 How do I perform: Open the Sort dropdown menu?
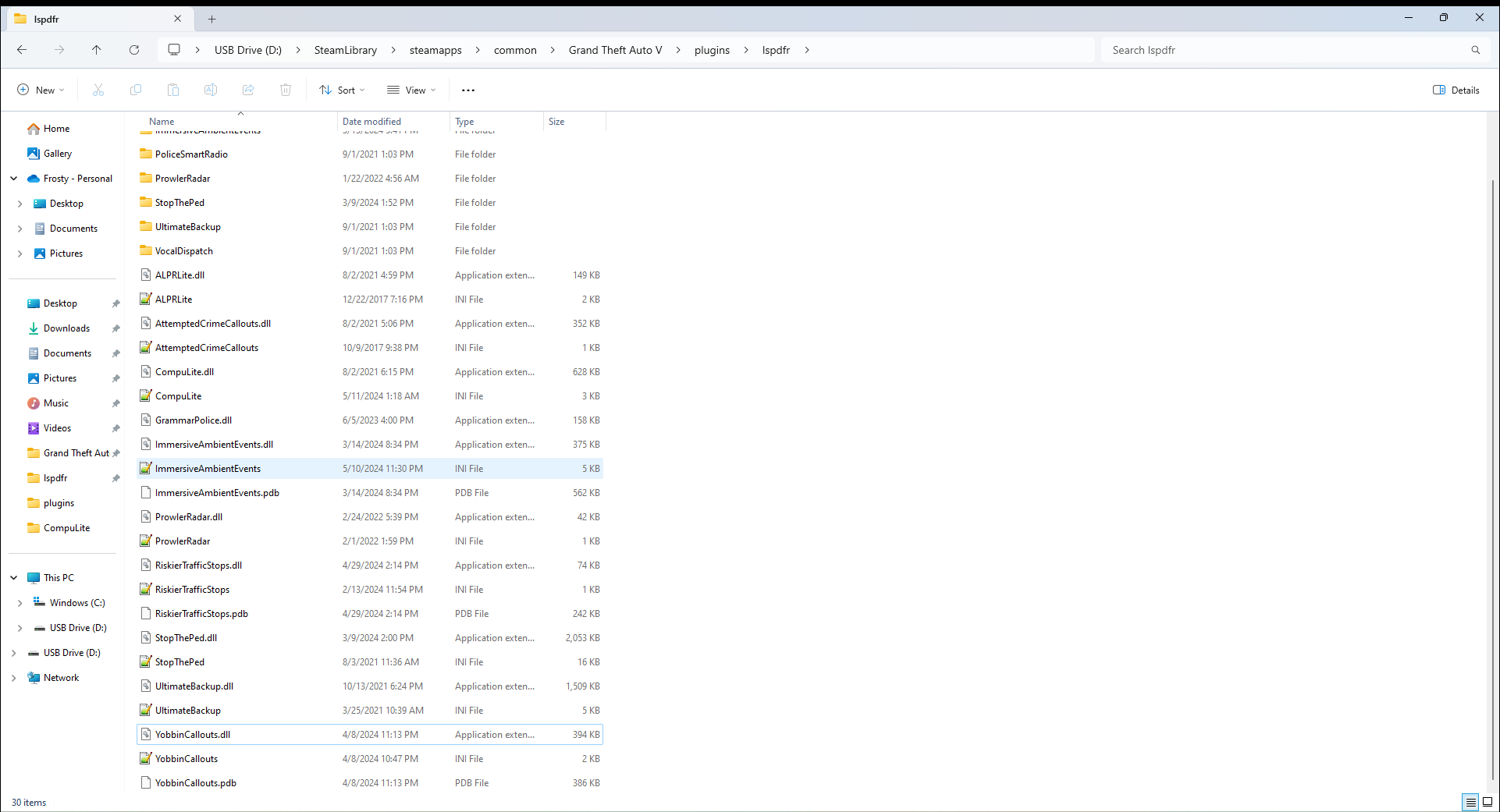(x=342, y=90)
